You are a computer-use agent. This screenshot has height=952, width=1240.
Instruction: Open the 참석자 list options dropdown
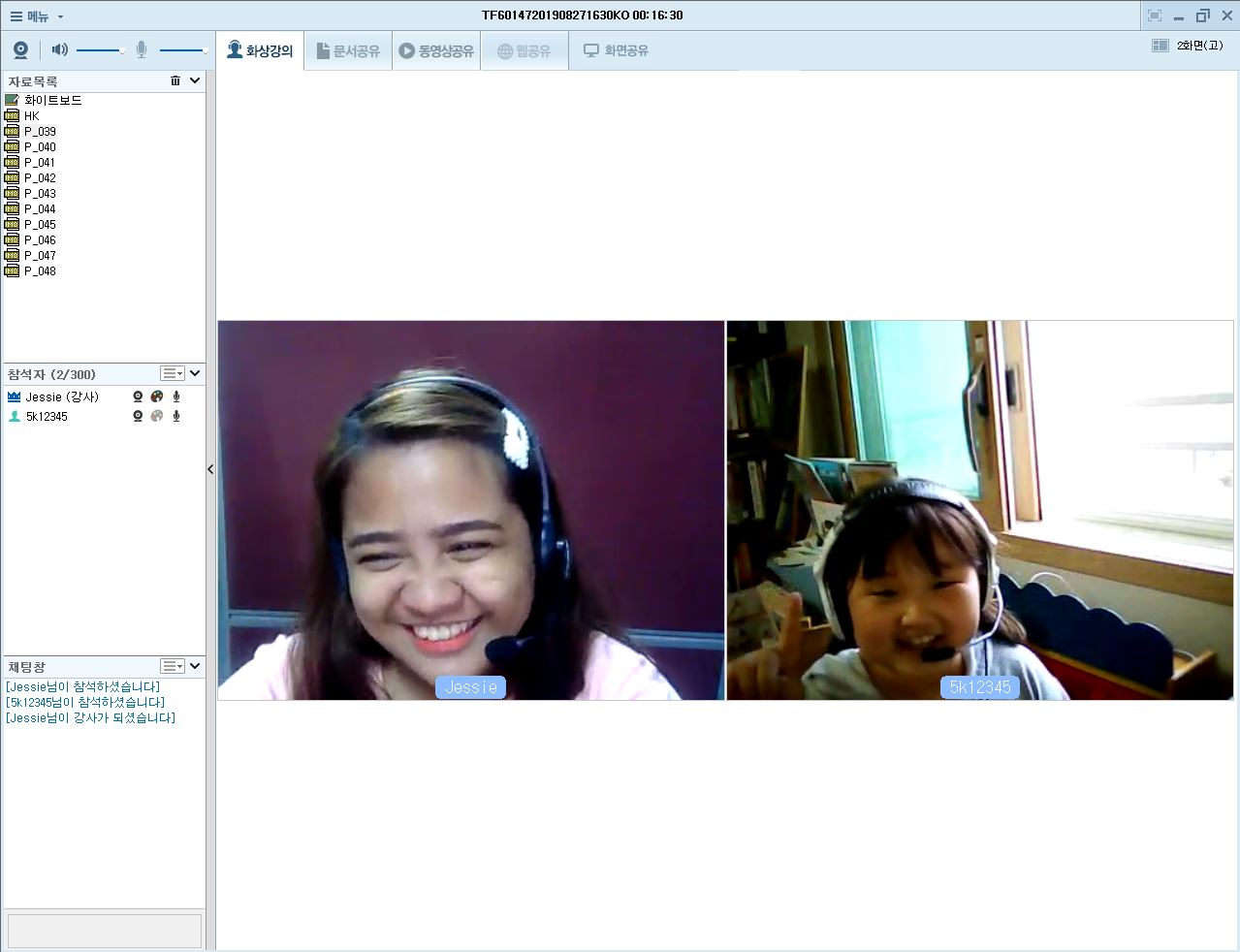click(173, 373)
